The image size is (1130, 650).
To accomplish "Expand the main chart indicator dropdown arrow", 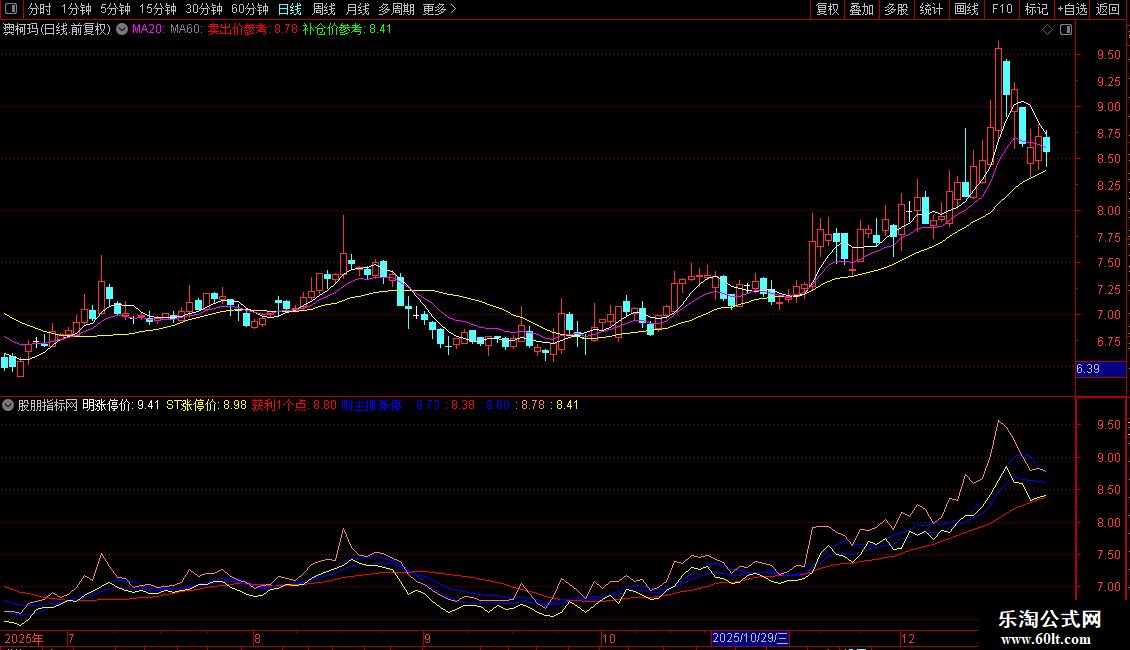I will point(122,30).
